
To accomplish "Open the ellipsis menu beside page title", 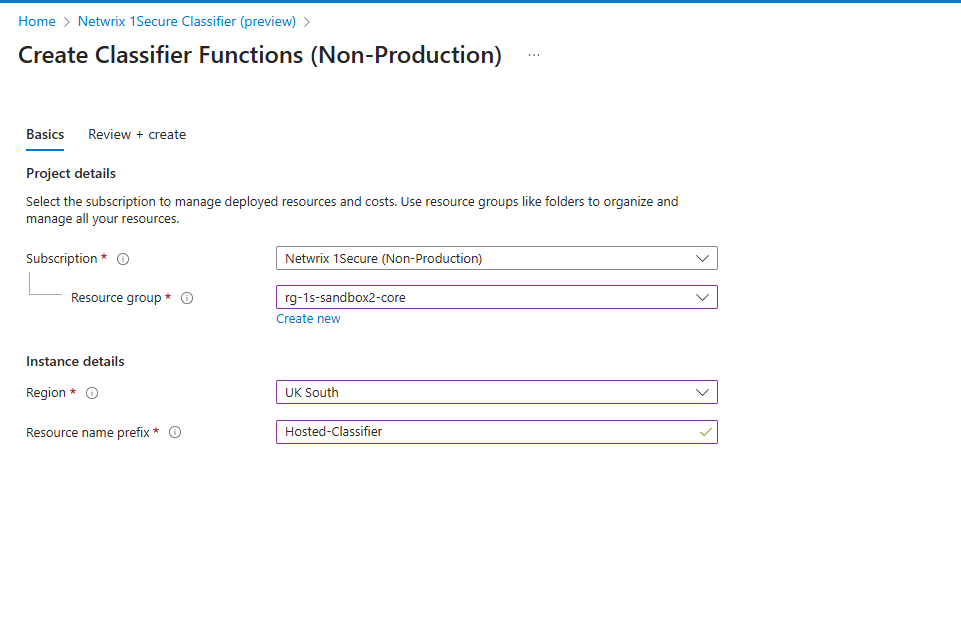I will point(534,55).
